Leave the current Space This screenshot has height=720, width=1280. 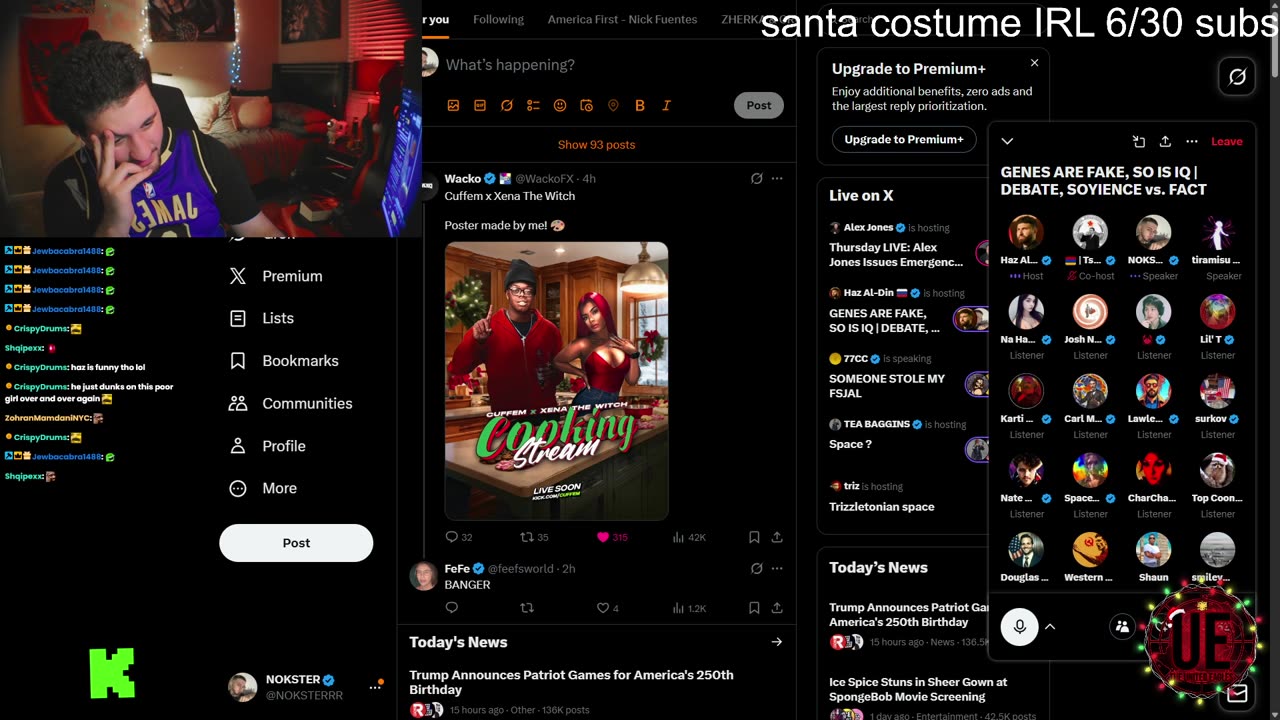pos(1227,141)
